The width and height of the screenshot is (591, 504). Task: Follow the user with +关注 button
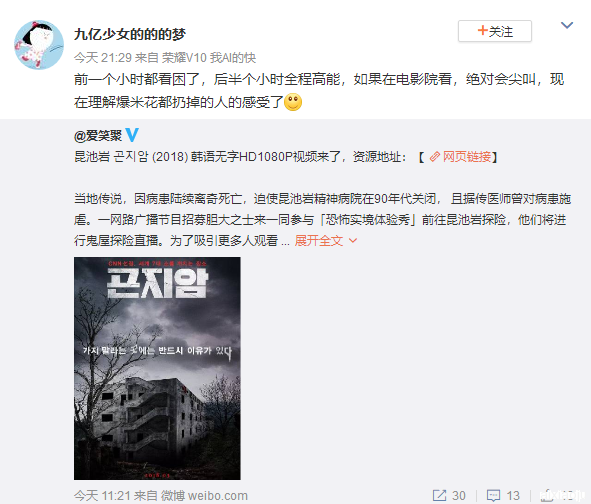pyautogui.click(x=495, y=31)
